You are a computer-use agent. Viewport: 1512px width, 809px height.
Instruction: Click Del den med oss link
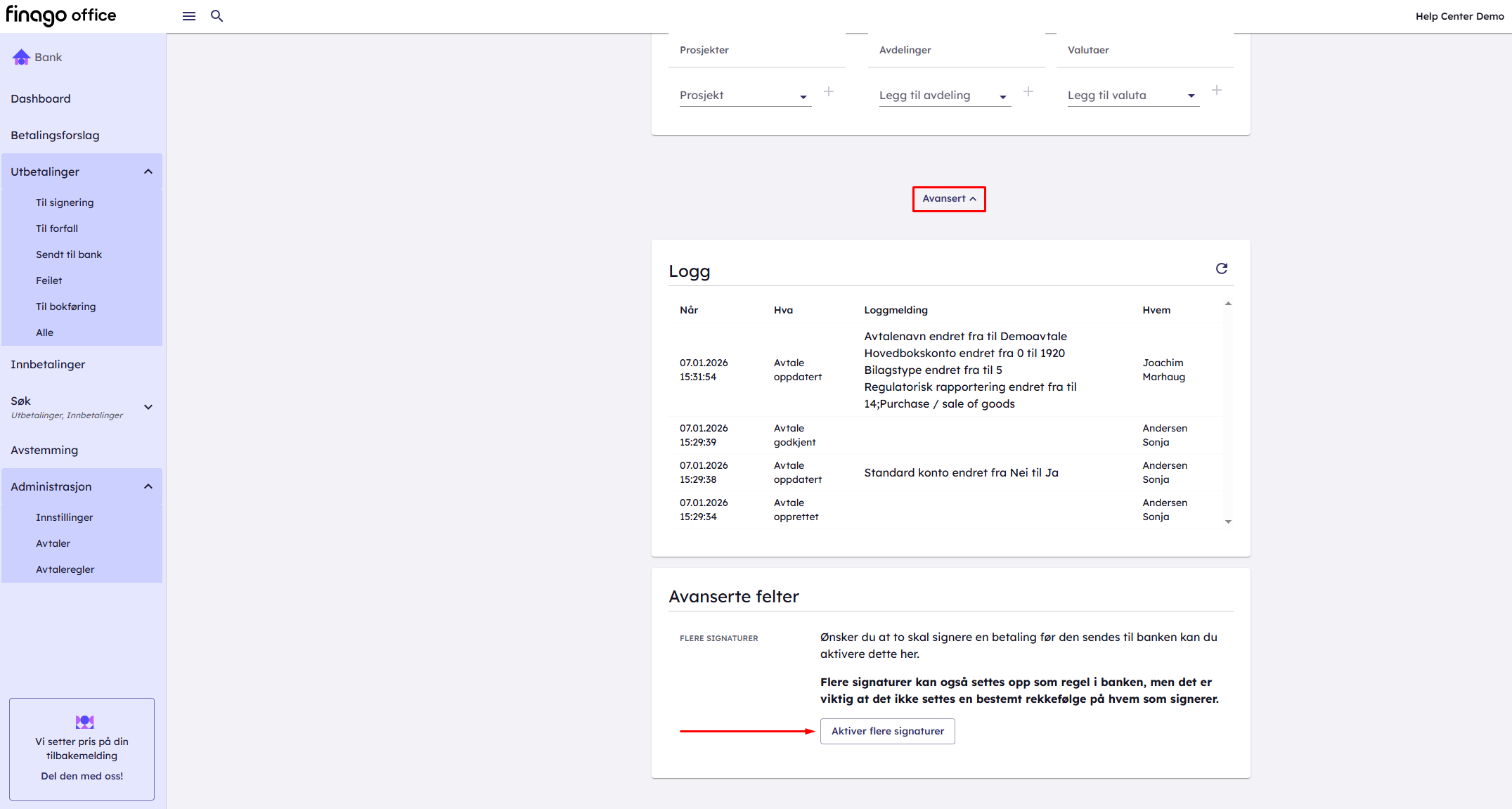click(x=82, y=776)
